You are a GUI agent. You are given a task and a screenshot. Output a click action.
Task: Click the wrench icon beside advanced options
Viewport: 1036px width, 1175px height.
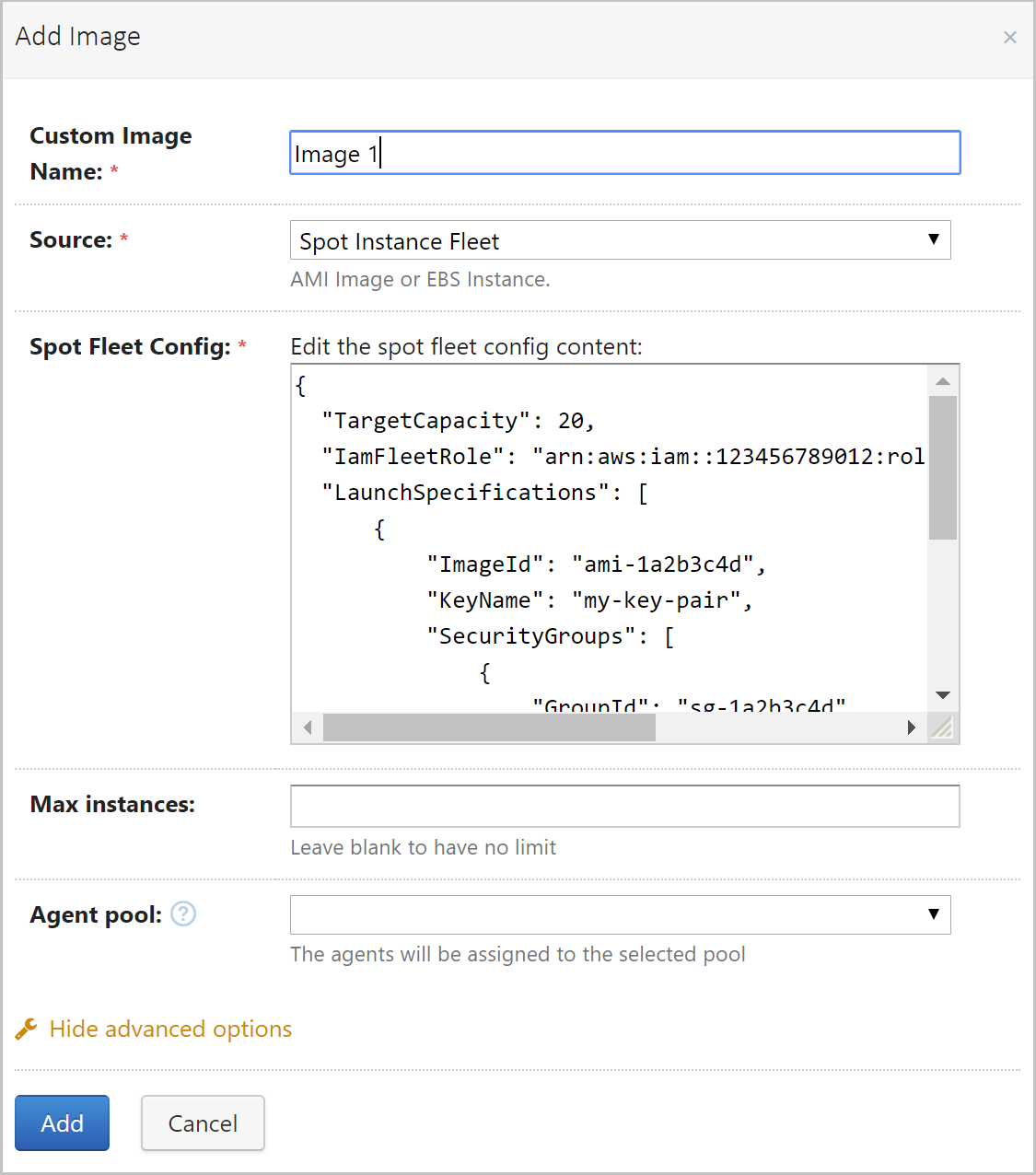point(24,1029)
